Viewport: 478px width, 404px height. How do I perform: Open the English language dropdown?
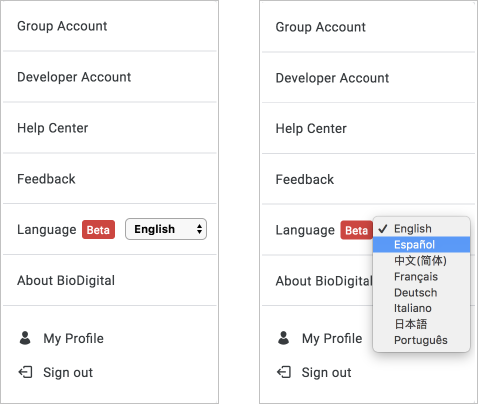click(x=166, y=229)
